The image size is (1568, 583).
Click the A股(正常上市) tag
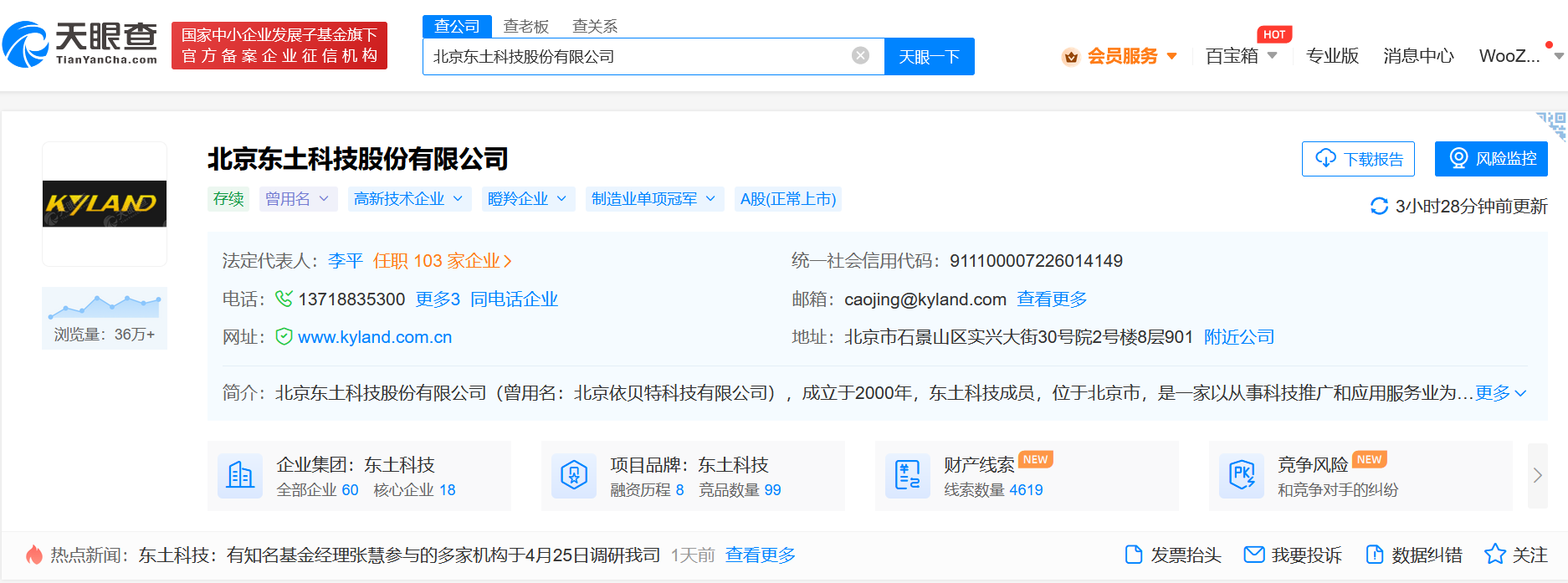pyautogui.click(x=788, y=199)
